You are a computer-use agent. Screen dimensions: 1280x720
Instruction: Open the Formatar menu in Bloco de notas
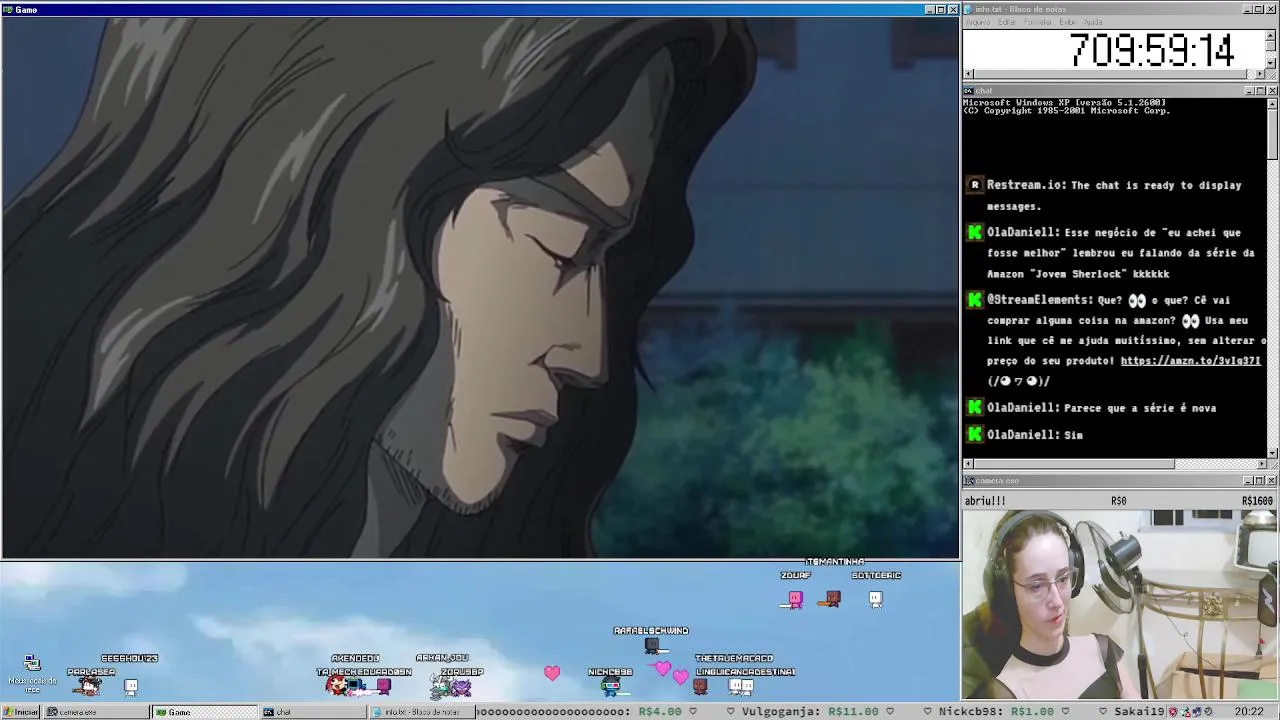pyautogui.click(x=1038, y=22)
